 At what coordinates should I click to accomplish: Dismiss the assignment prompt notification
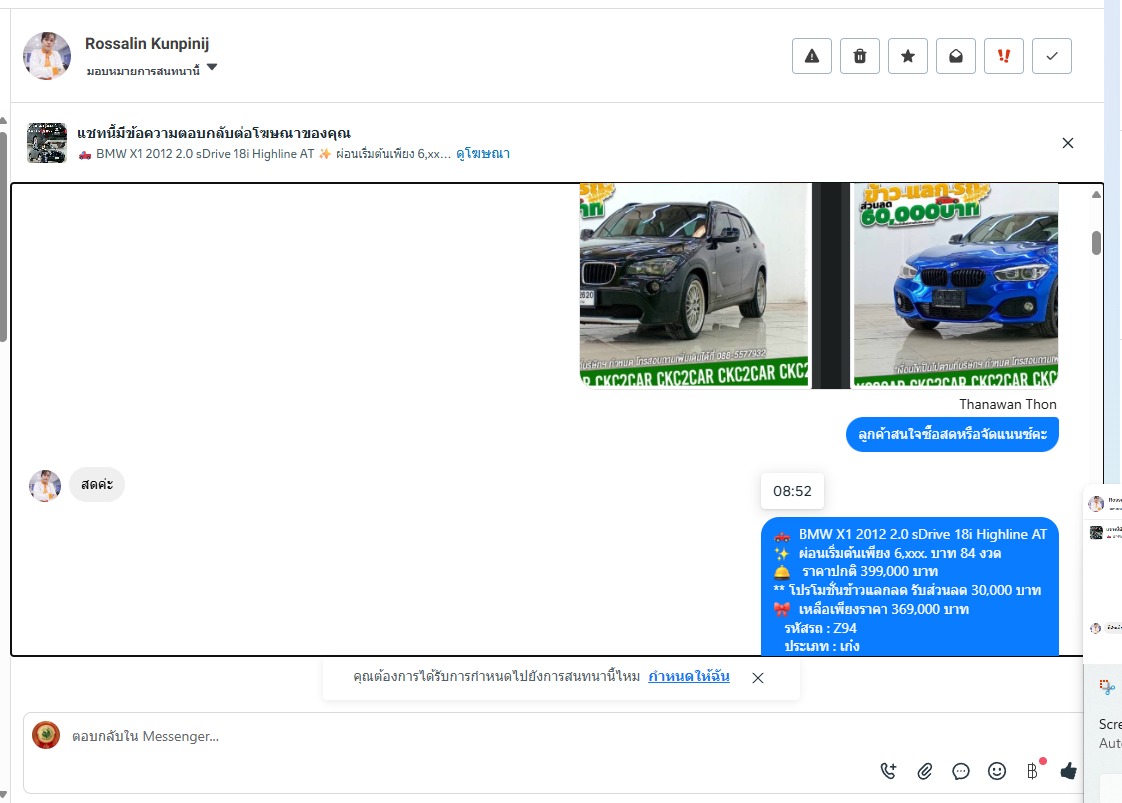click(x=758, y=678)
